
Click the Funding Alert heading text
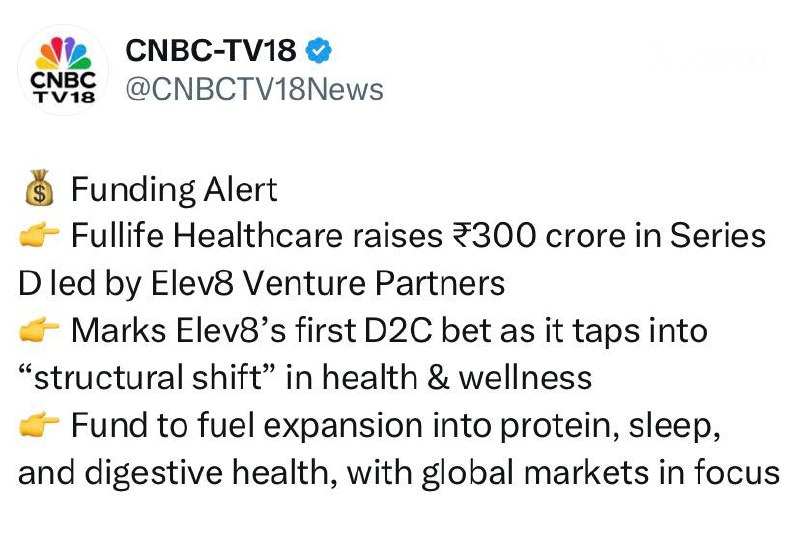pos(173,190)
